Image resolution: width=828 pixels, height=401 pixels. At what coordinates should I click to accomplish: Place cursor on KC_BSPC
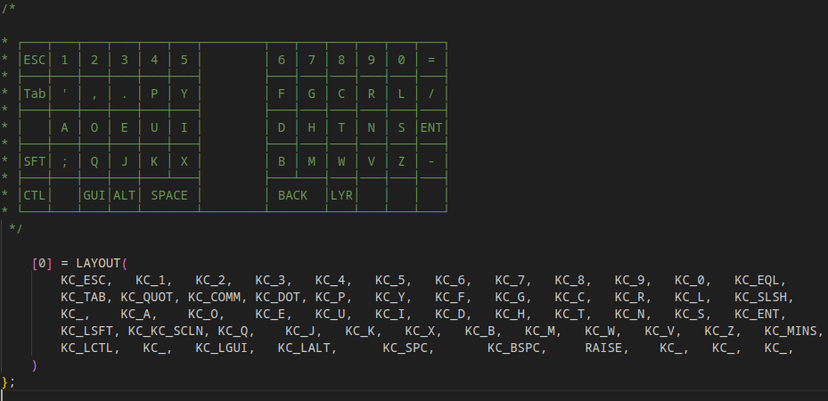(x=517, y=348)
